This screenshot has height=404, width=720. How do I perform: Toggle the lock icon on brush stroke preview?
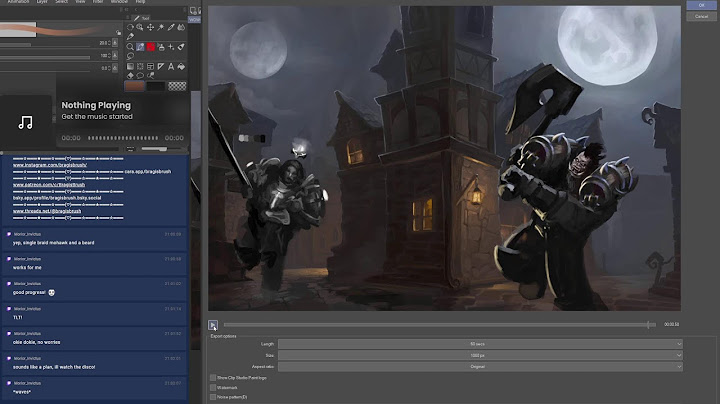(118, 33)
